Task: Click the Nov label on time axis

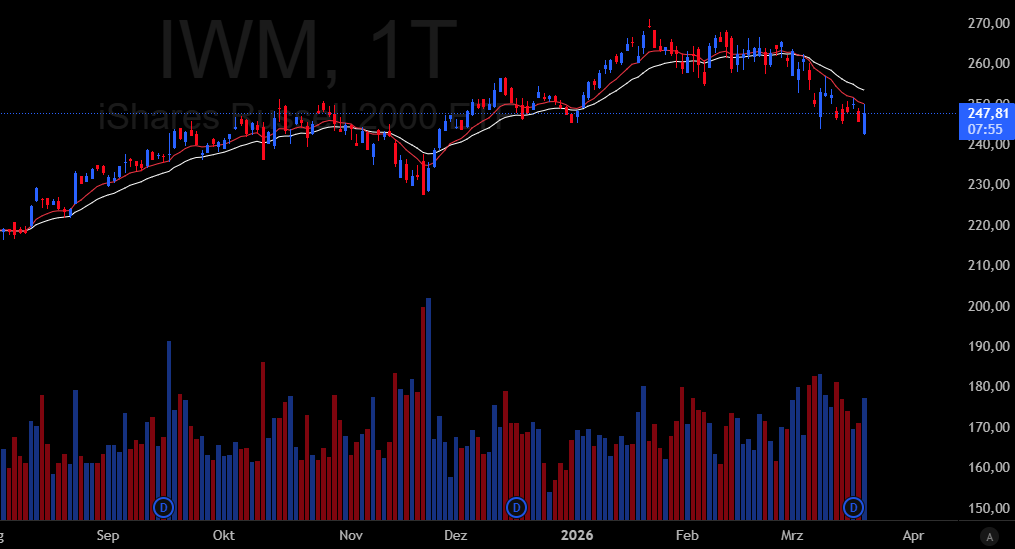Action: click(351, 536)
